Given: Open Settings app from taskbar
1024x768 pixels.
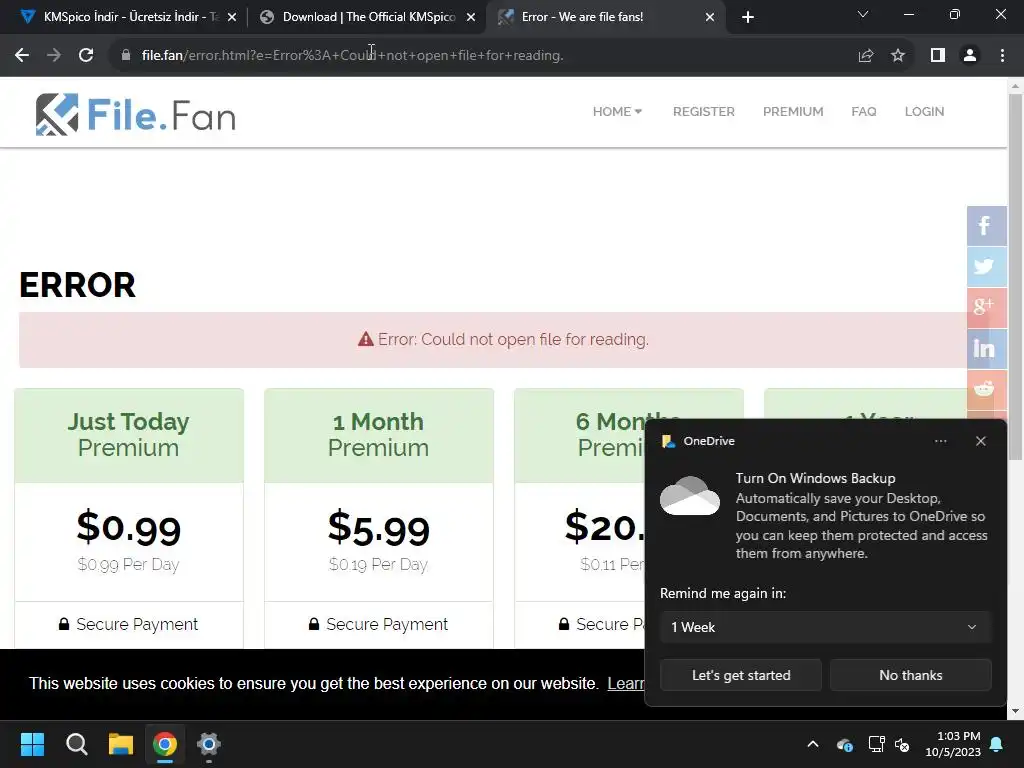Looking at the screenshot, I should coord(209,744).
